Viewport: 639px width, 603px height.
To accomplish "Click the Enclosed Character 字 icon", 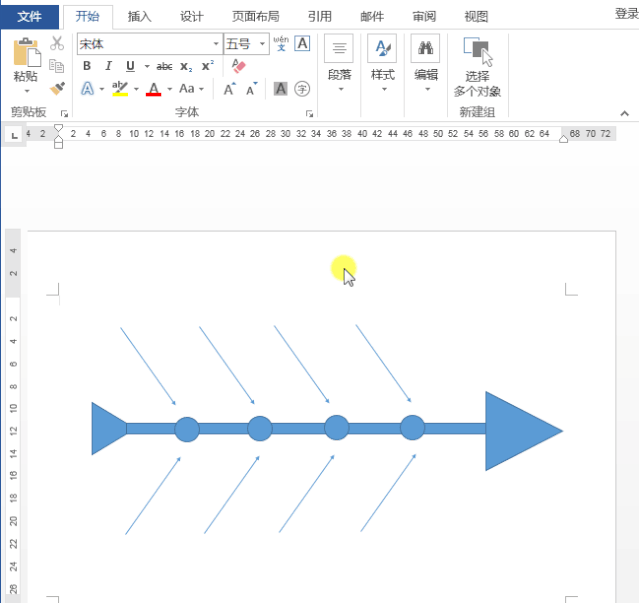I will tap(302, 89).
